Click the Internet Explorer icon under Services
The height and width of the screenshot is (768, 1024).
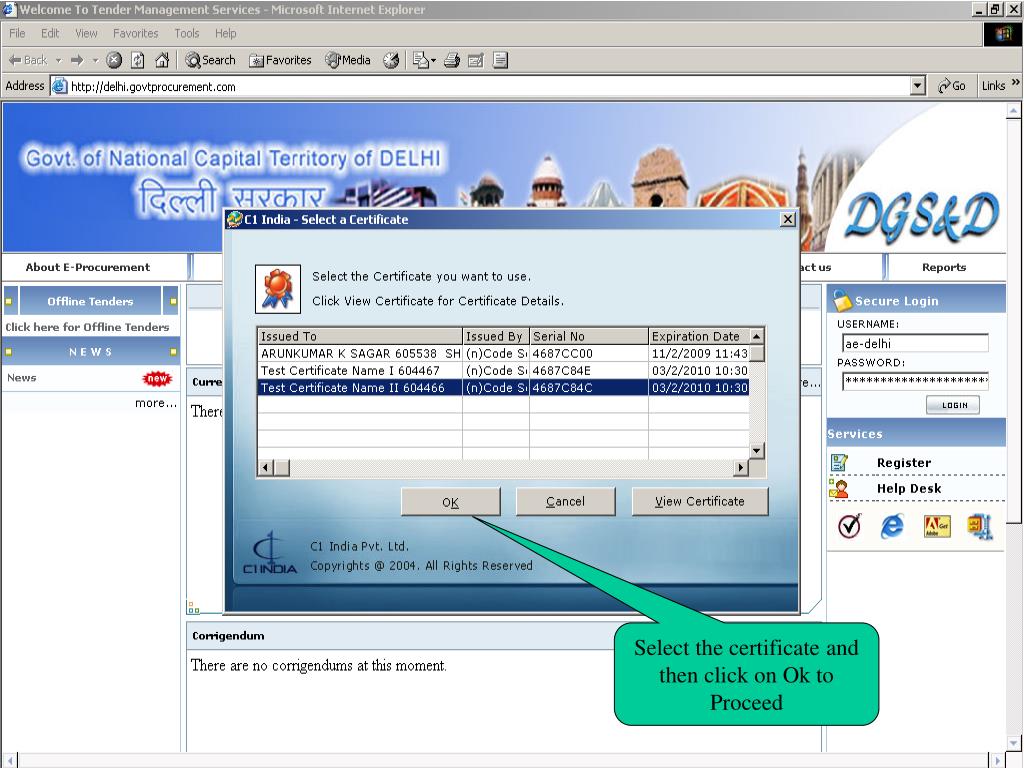click(892, 526)
